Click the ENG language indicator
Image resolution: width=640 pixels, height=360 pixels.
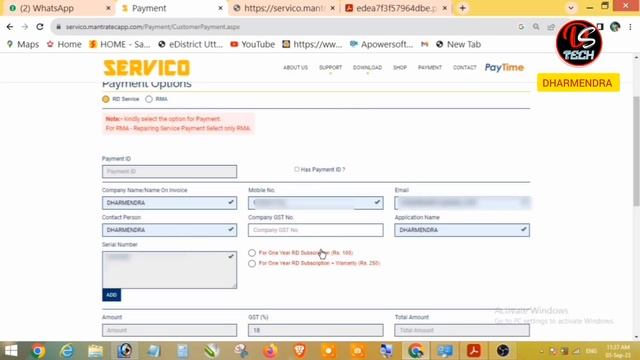(x=591, y=351)
